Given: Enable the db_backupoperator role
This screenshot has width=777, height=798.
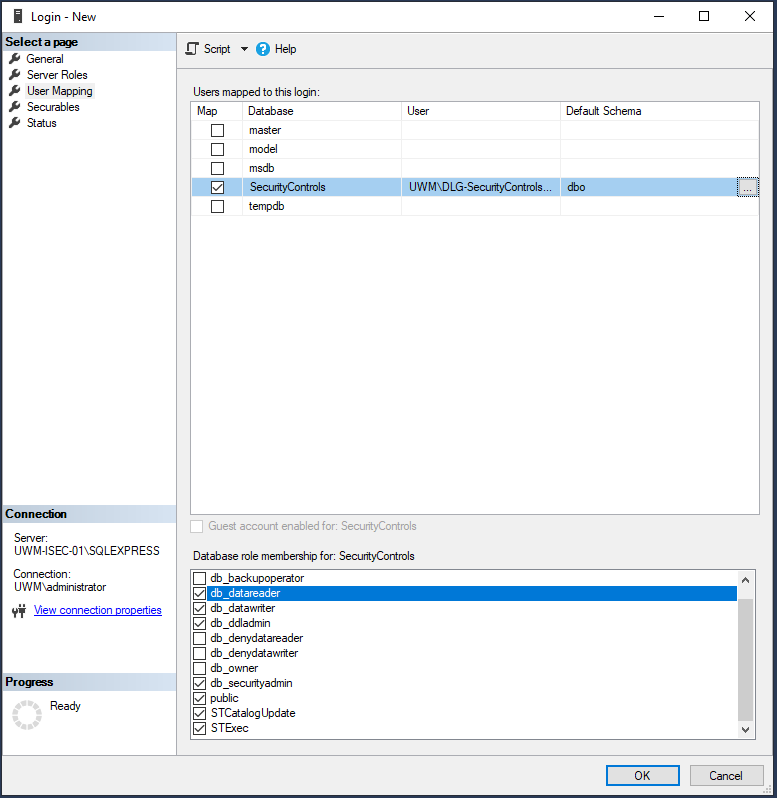Looking at the screenshot, I should pos(199,578).
